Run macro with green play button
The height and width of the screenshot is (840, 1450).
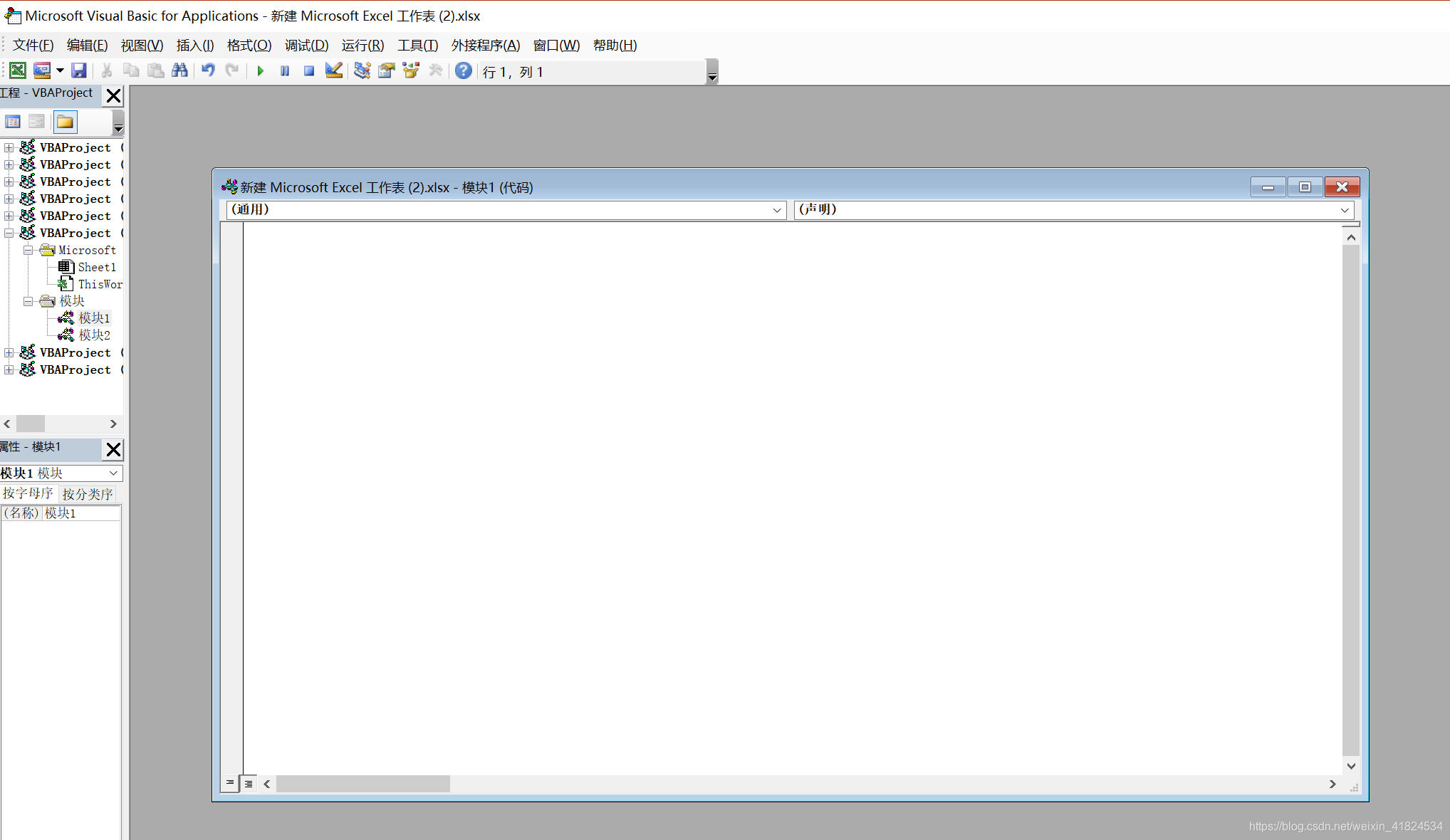(261, 70)
